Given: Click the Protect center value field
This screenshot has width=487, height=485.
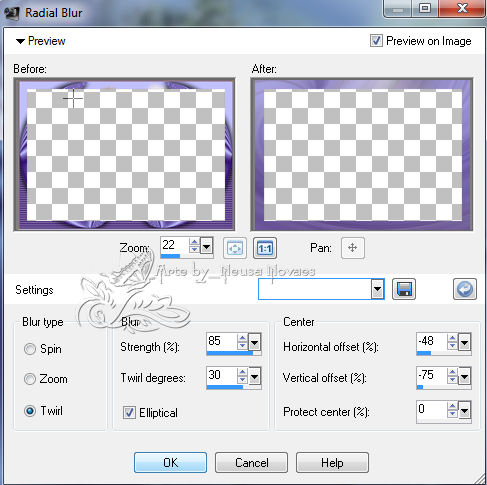Looking at the screenshot, I should tap(431, 410).
